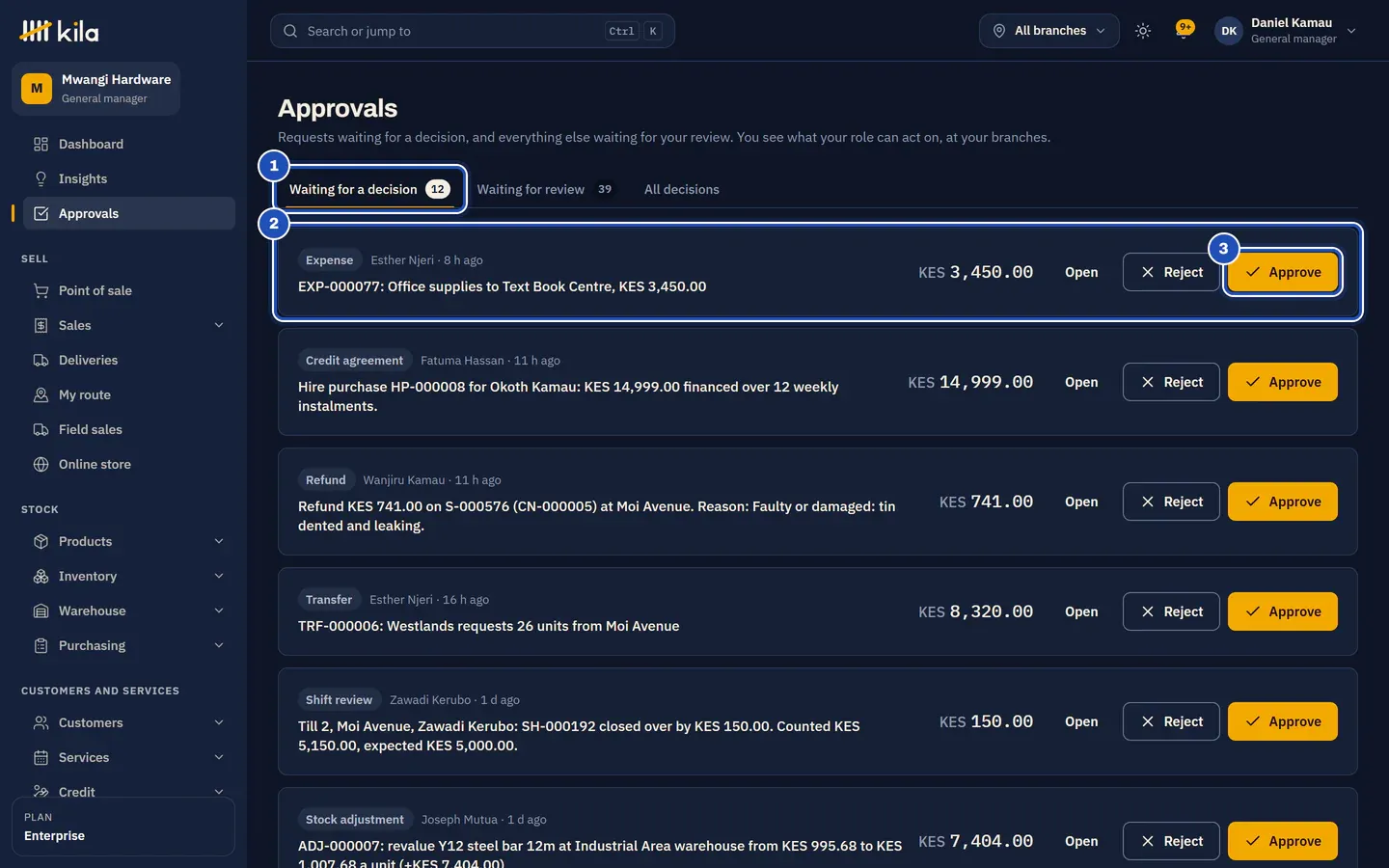Open Field sales icon
The height and width of the screenshot is (868, 1389).
point(41,429)
